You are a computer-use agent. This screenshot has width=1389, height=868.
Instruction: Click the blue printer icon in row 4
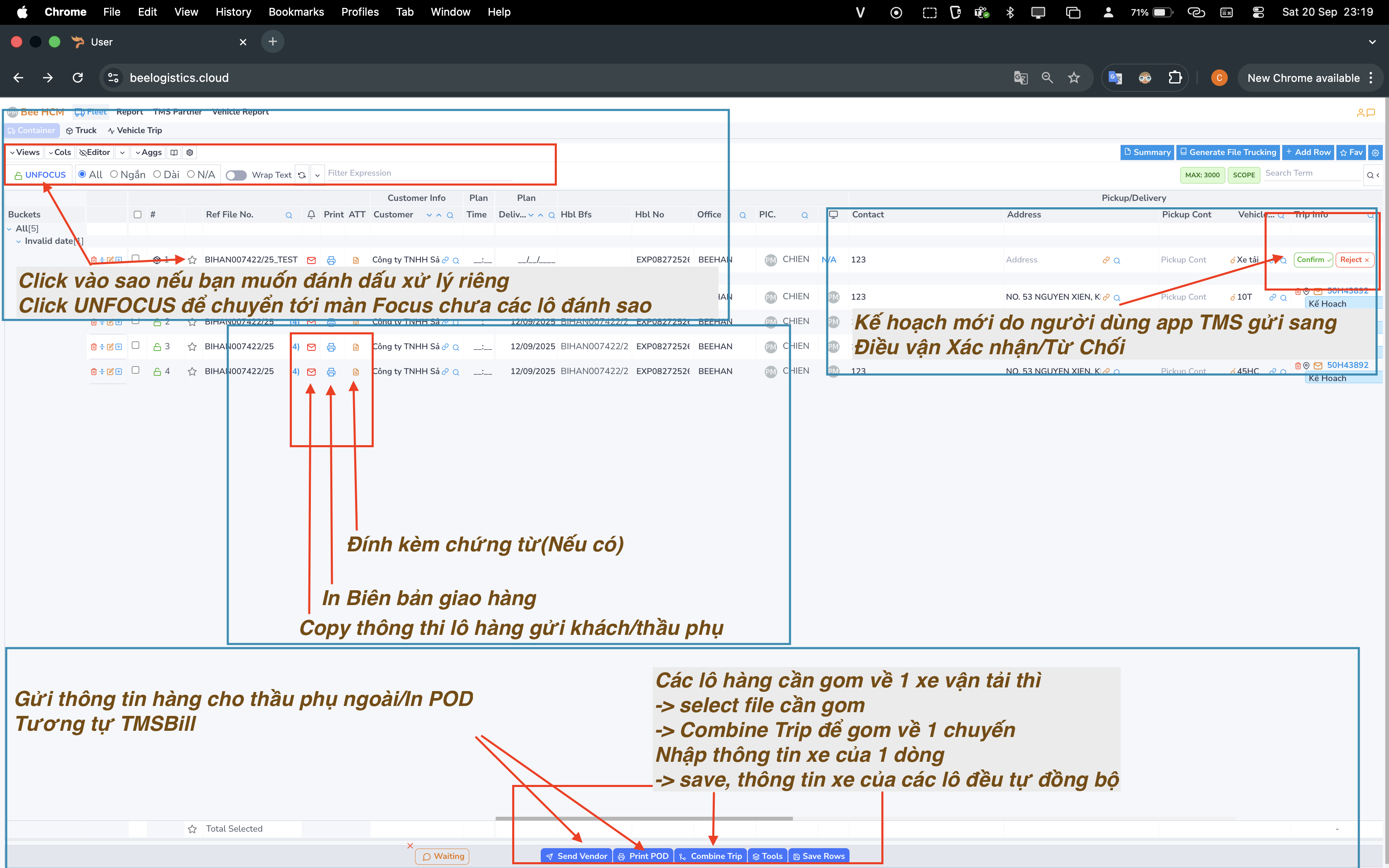[x=331, y=372]
